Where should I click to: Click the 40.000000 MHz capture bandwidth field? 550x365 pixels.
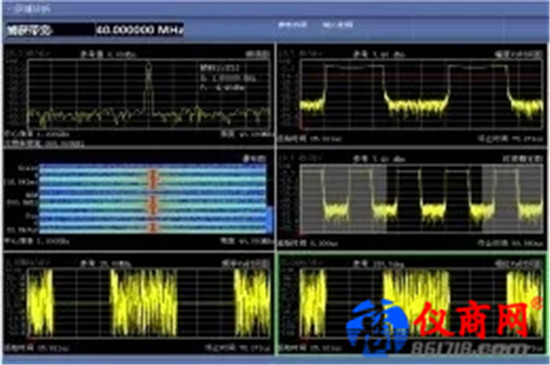coord(139,30)
